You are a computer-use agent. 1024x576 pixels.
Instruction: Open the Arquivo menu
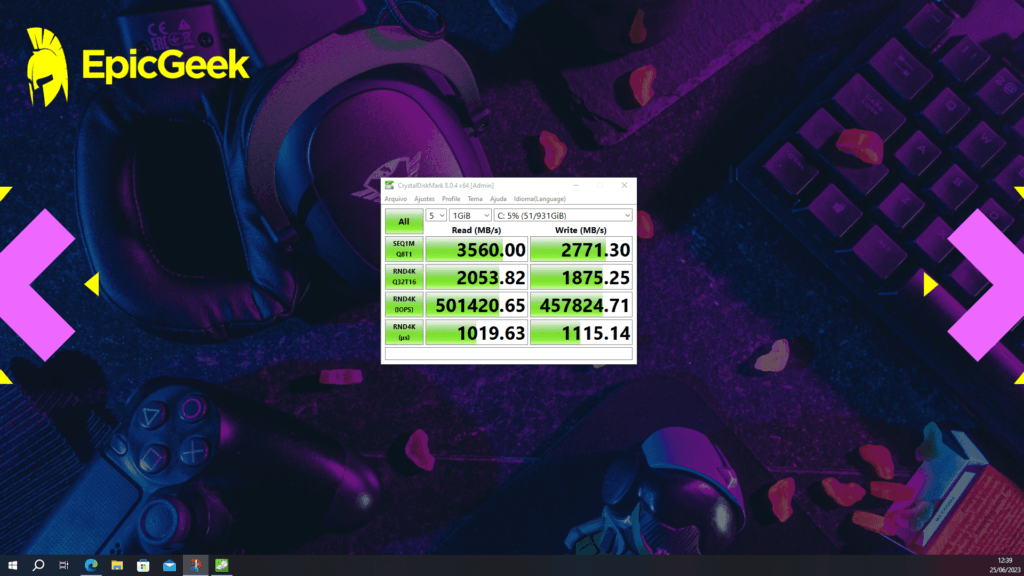tap(398, 199)
